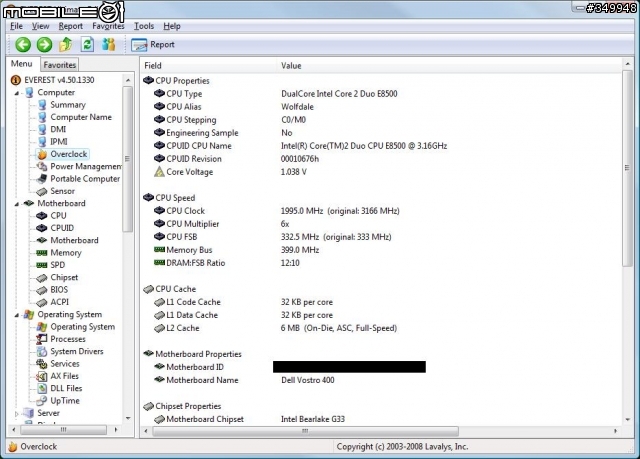
Task: Collapse the Operating System tree group
Action: [x=16, y=315]
